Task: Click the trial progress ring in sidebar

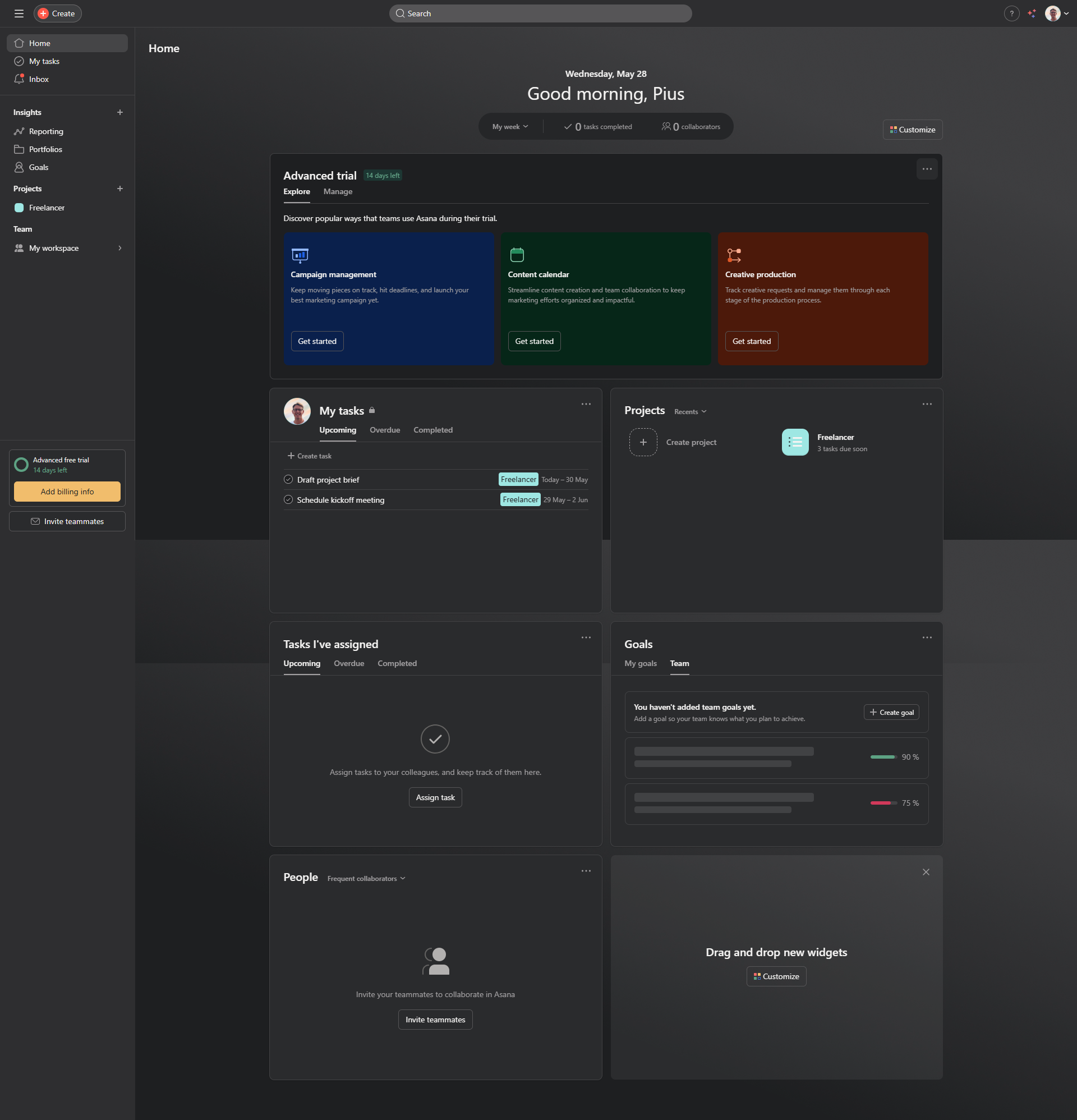Action: pyautogui.click(x=21, y=465)
